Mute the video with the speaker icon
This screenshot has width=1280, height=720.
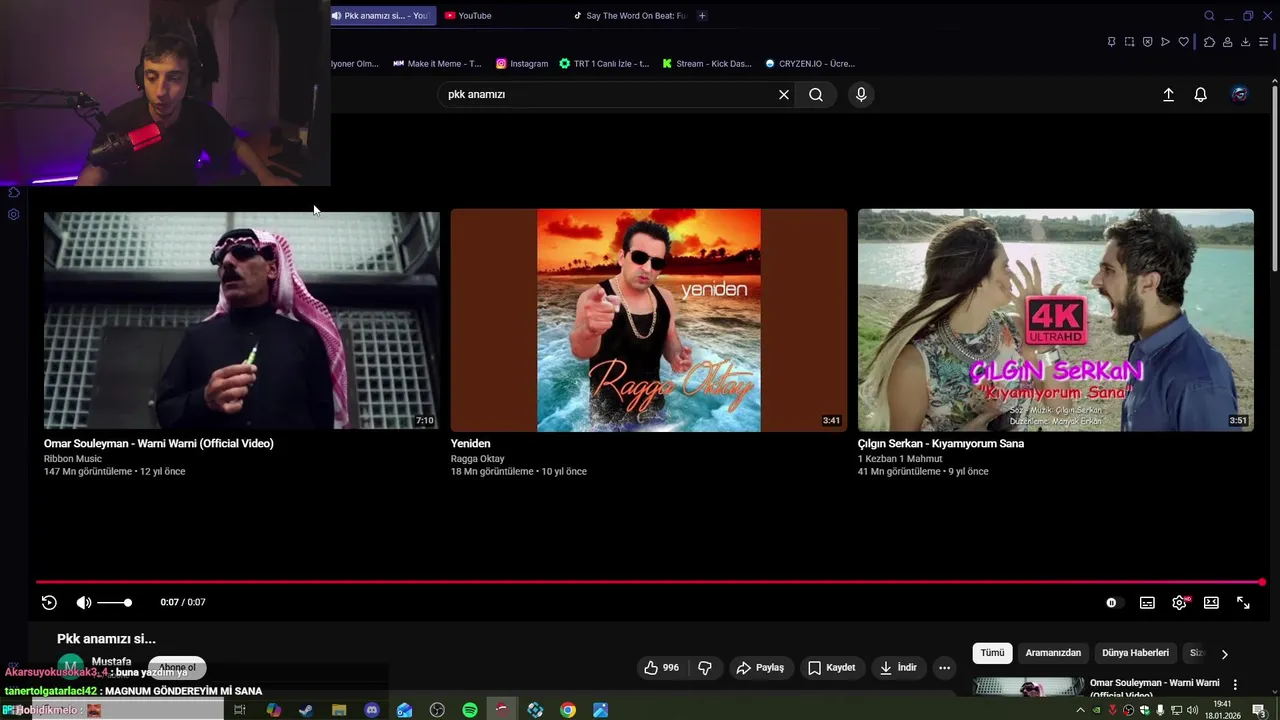(x=84, y=602)
